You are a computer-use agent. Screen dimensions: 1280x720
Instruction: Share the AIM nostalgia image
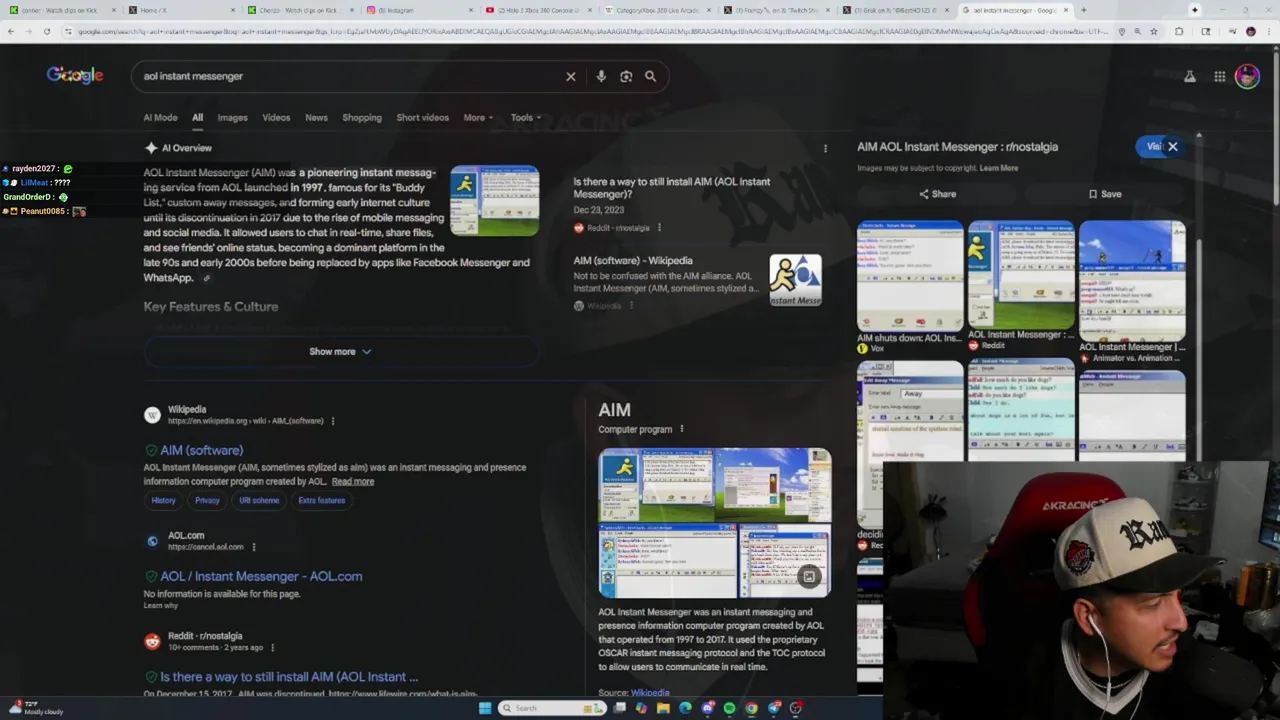(938, 194)
